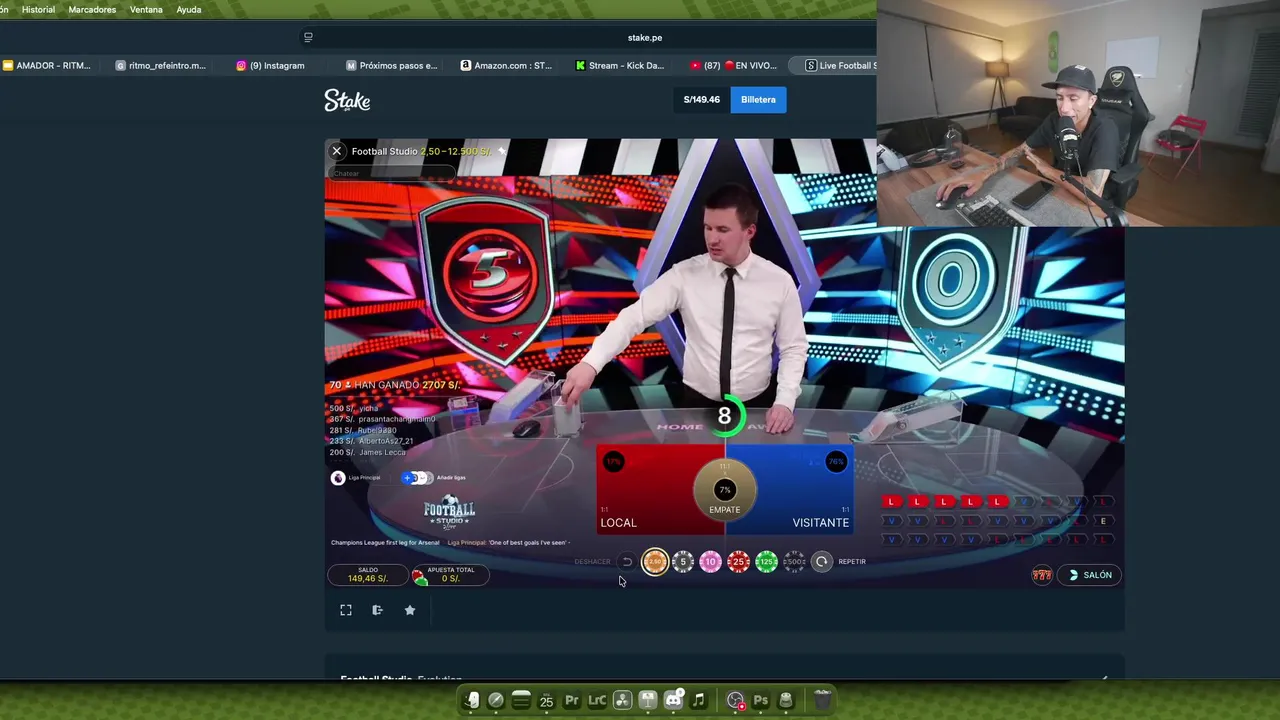Screen dimensions: 1280x720
Task: Select the orange 2,50 chip
Action: pos(654,562)
